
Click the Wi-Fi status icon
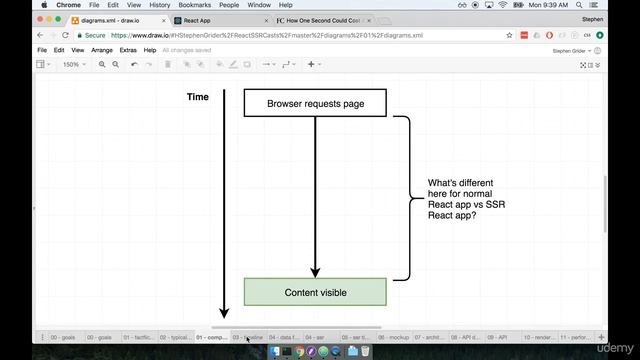tap(503, 5)
